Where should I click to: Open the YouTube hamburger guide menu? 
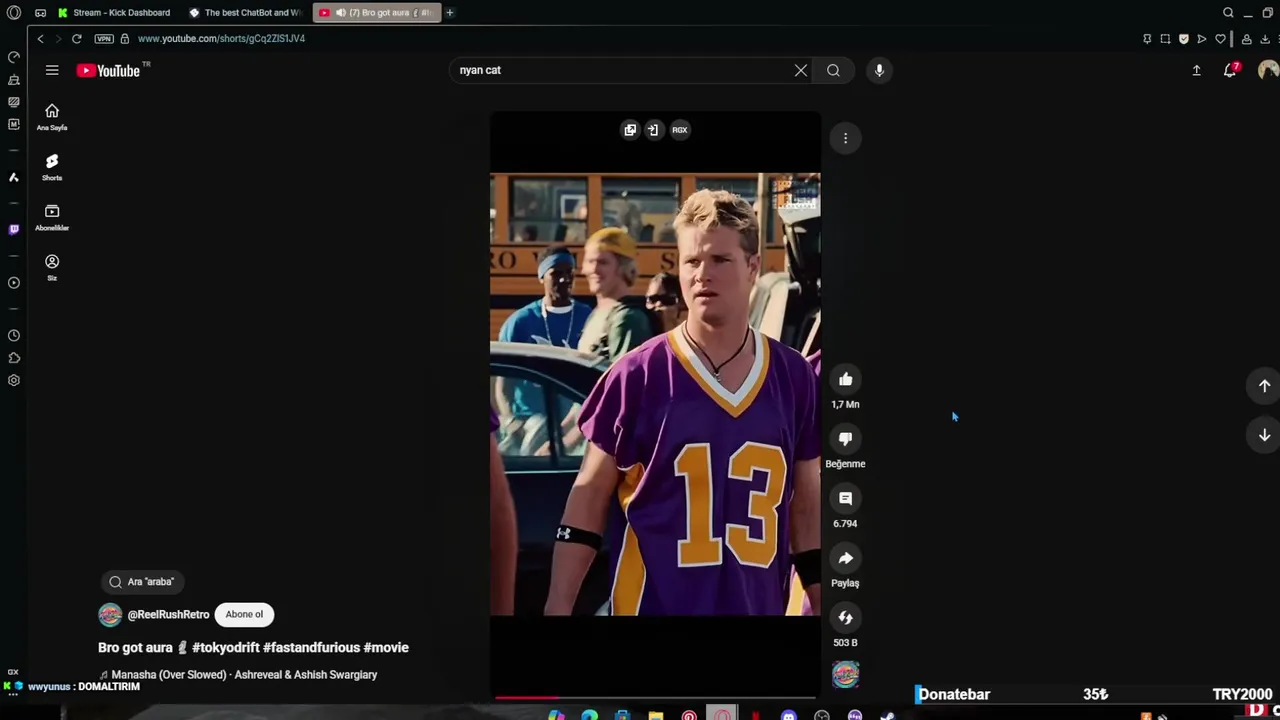[52, 70]
